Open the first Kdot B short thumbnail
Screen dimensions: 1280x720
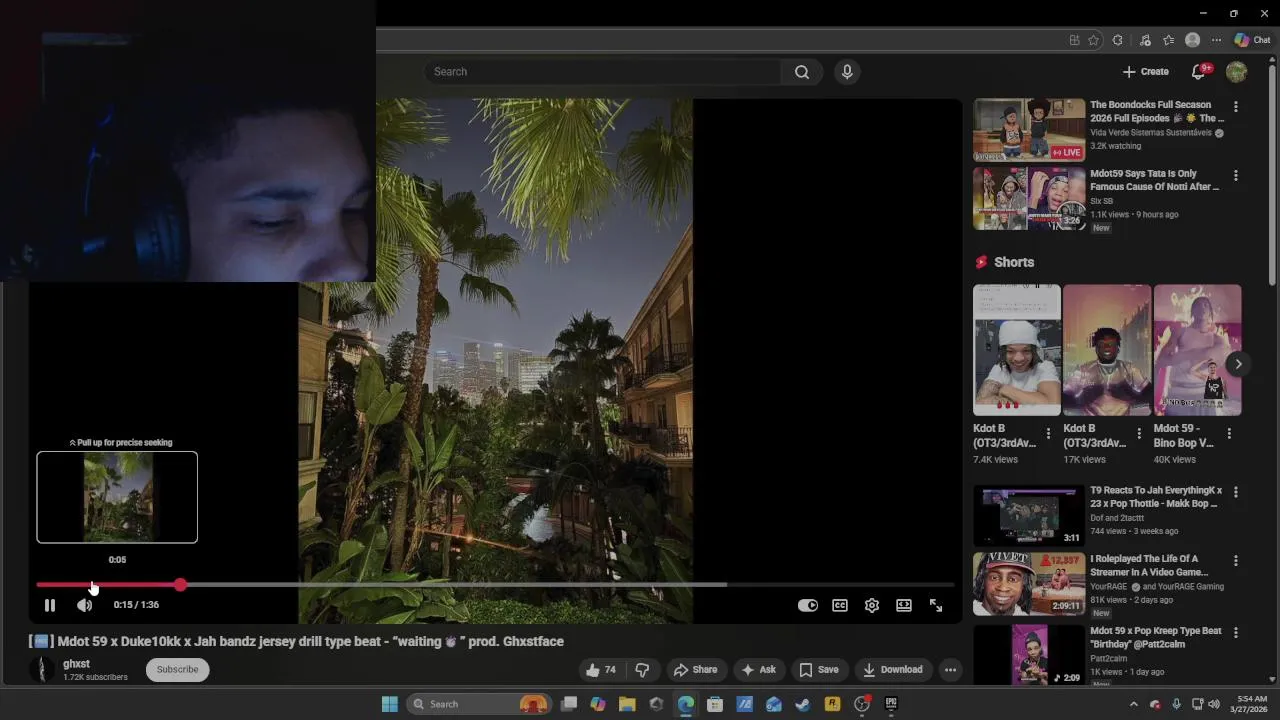(x=1017, y=350)
